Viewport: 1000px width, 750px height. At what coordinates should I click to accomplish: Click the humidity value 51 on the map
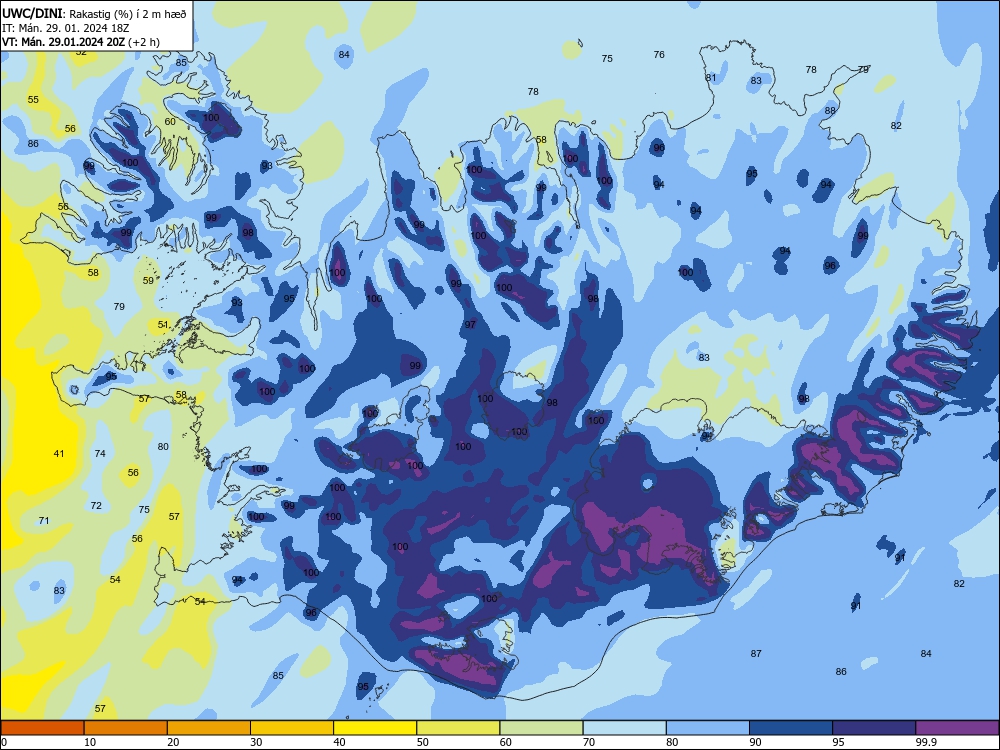coord(163,325)
